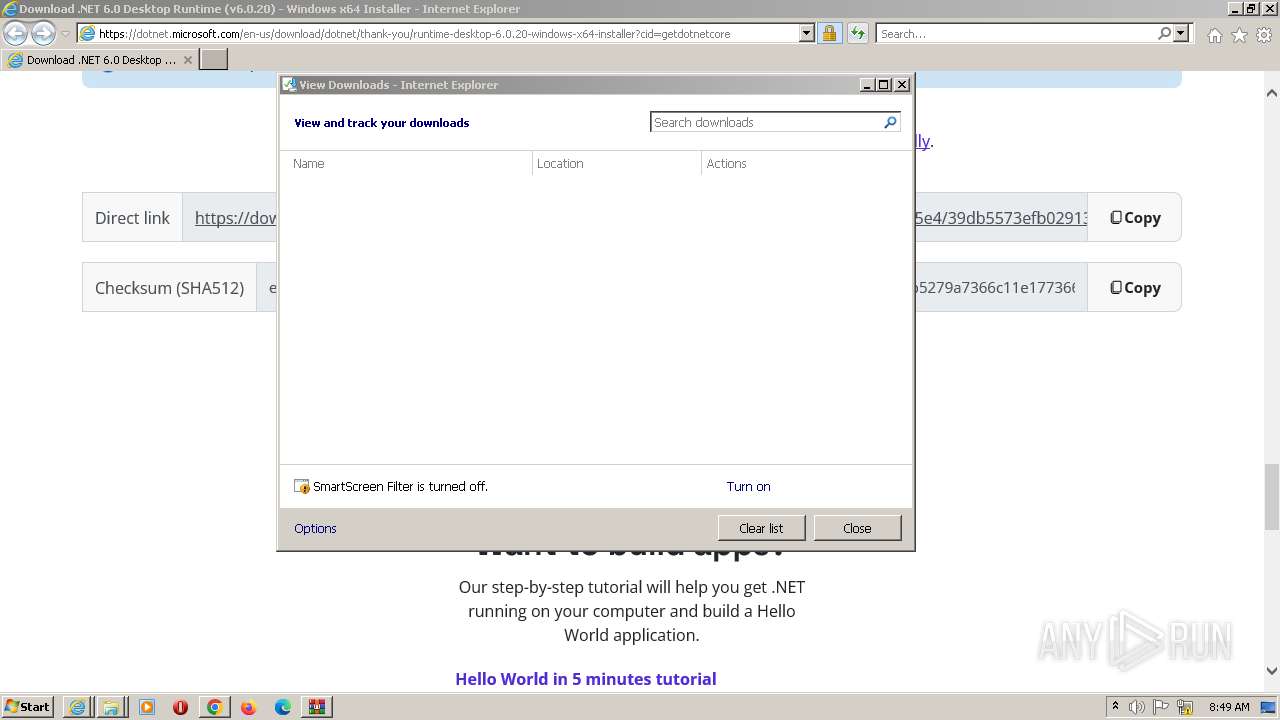
Task: Click the IE Search box
Action: coord(1015,33)
